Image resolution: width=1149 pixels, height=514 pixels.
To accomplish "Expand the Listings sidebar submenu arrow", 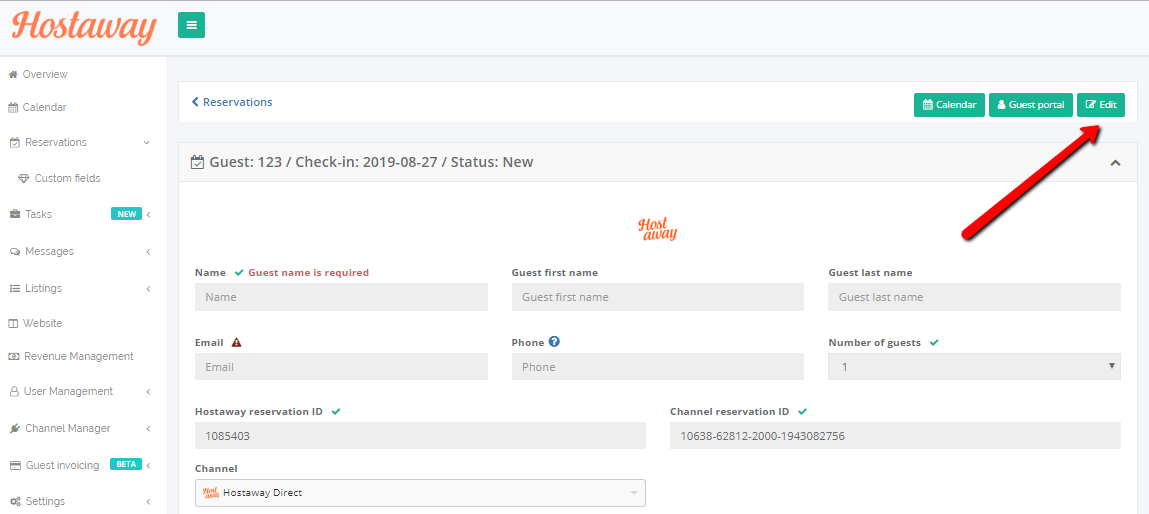I will 149,289.
